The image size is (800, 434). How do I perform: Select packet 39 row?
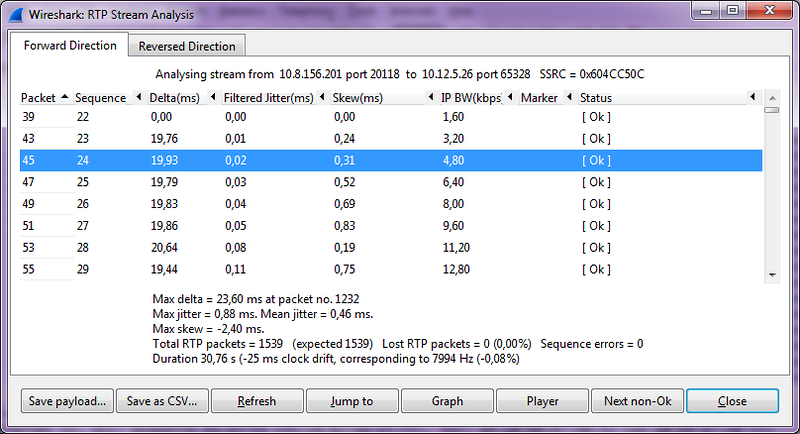tap(391, 117)
